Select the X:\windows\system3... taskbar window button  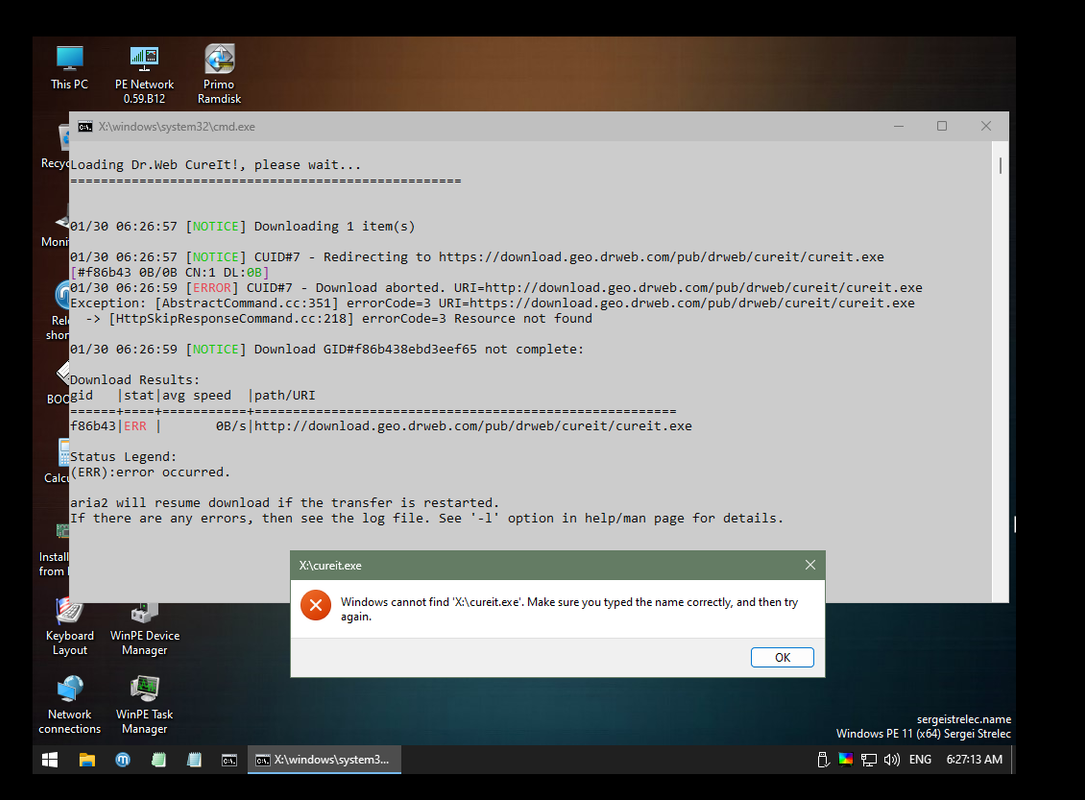click(324, 760)
